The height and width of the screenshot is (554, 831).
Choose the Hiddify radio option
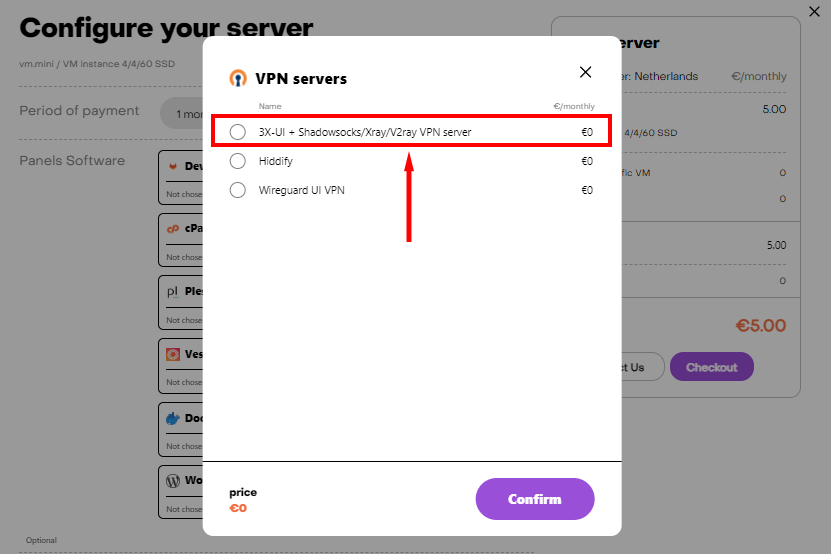pyautogui.click(x=237, y=161)
